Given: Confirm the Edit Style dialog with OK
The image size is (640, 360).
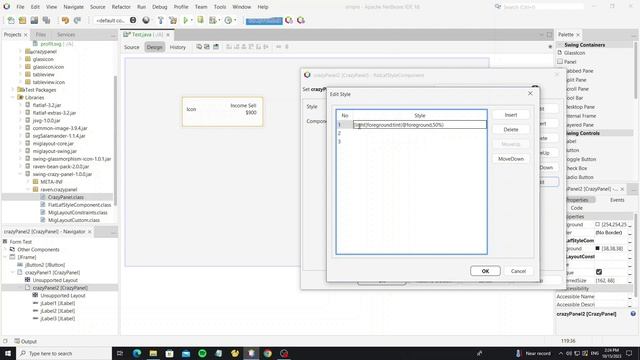Looking at the screenshot, I should [485, 271].
